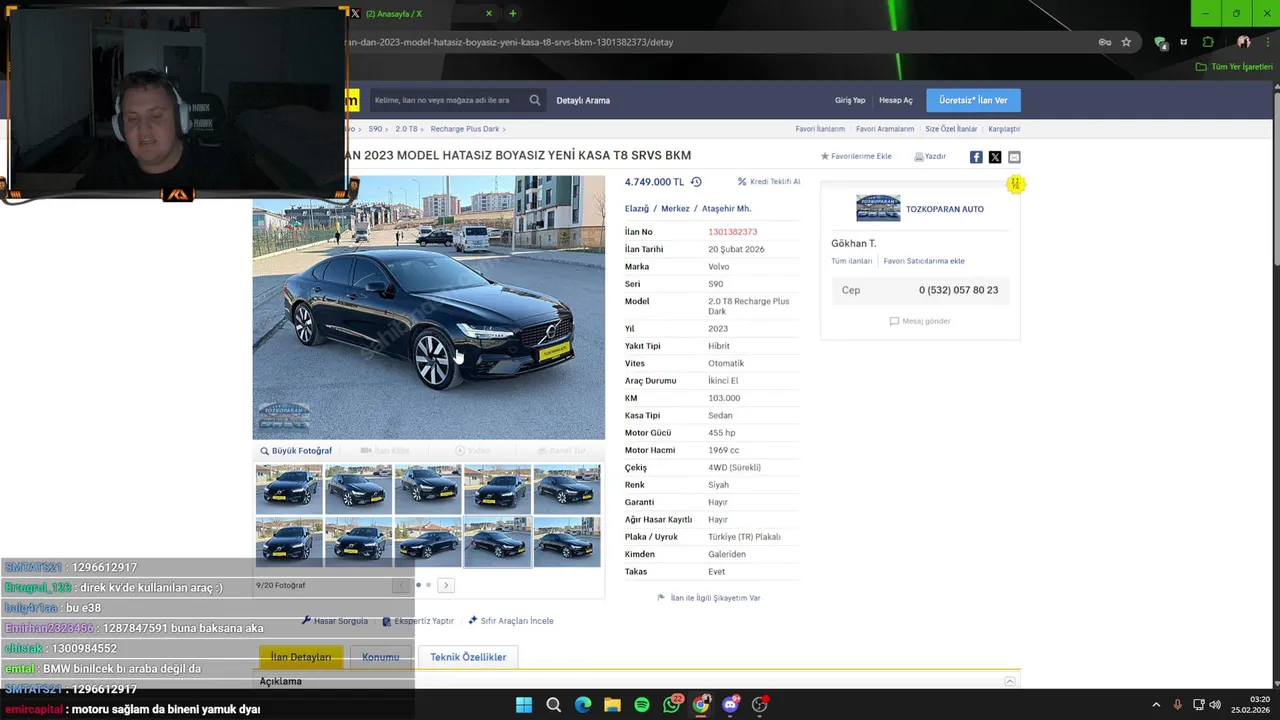Go to next thumbnail page arrow

(446, 585)
